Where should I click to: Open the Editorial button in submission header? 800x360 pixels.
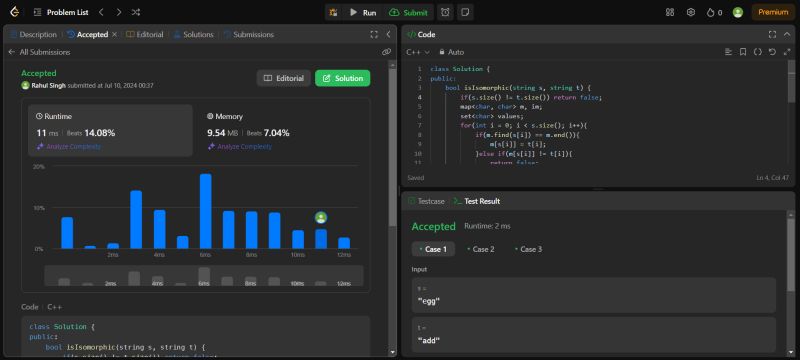pos(284,78)
